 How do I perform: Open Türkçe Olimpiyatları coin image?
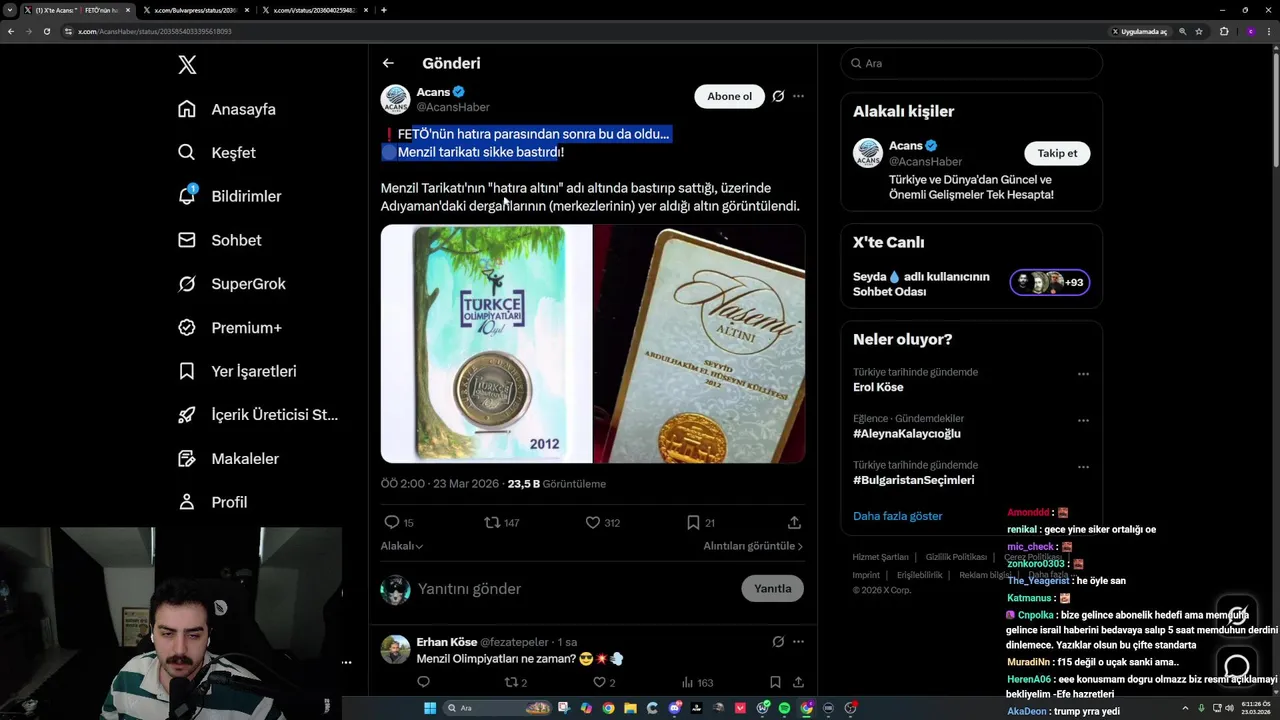point(486,344)
